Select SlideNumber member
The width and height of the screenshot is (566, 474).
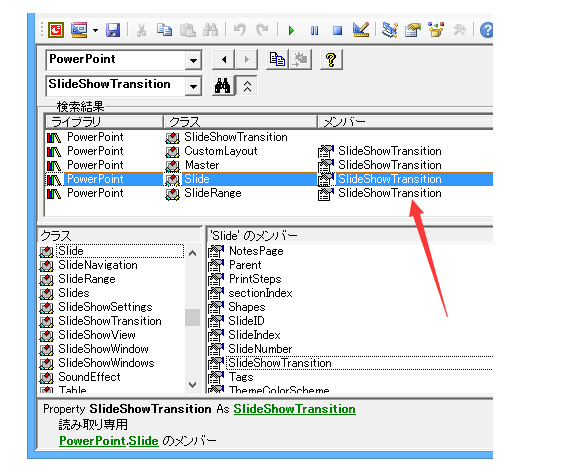click(x=350, y=349)
